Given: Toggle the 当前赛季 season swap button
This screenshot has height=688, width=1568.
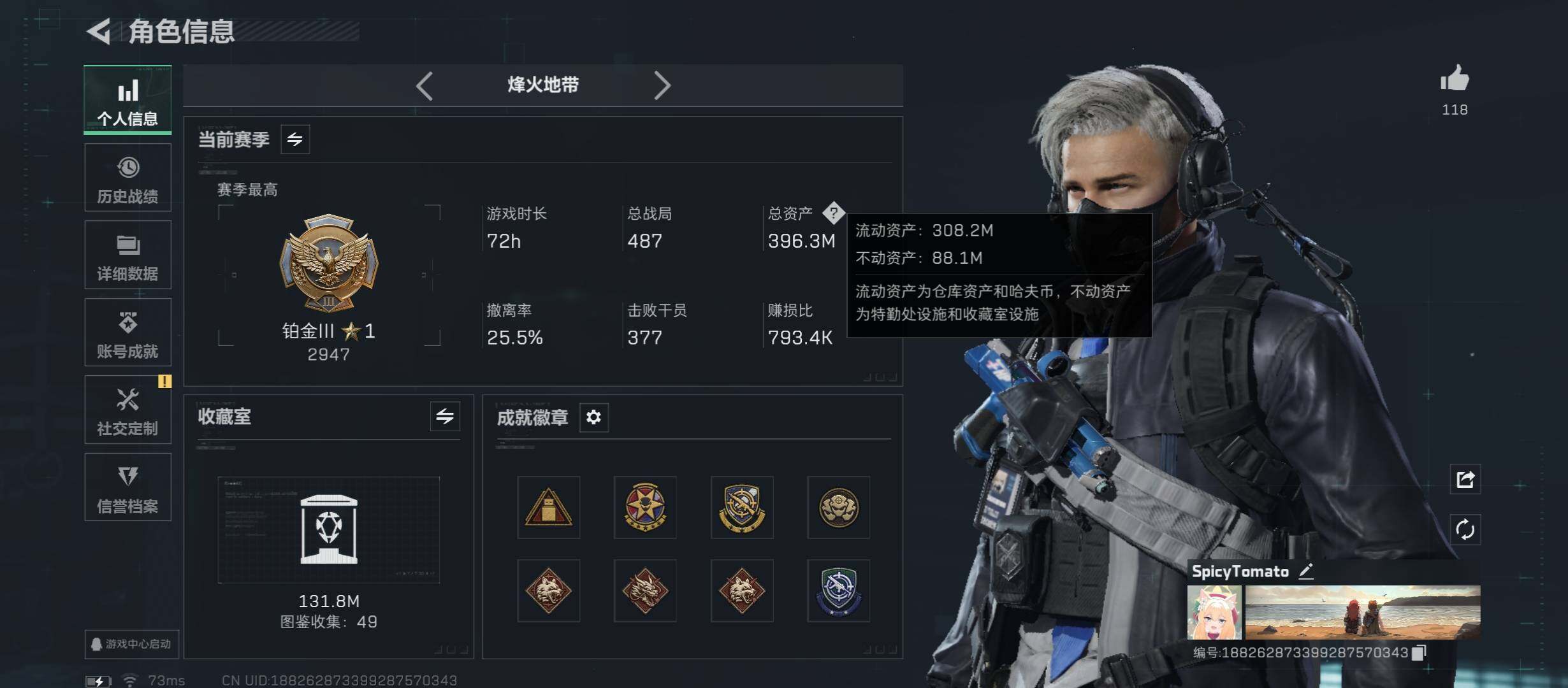Looking at the screenshot, I should [x=295, y=139].
